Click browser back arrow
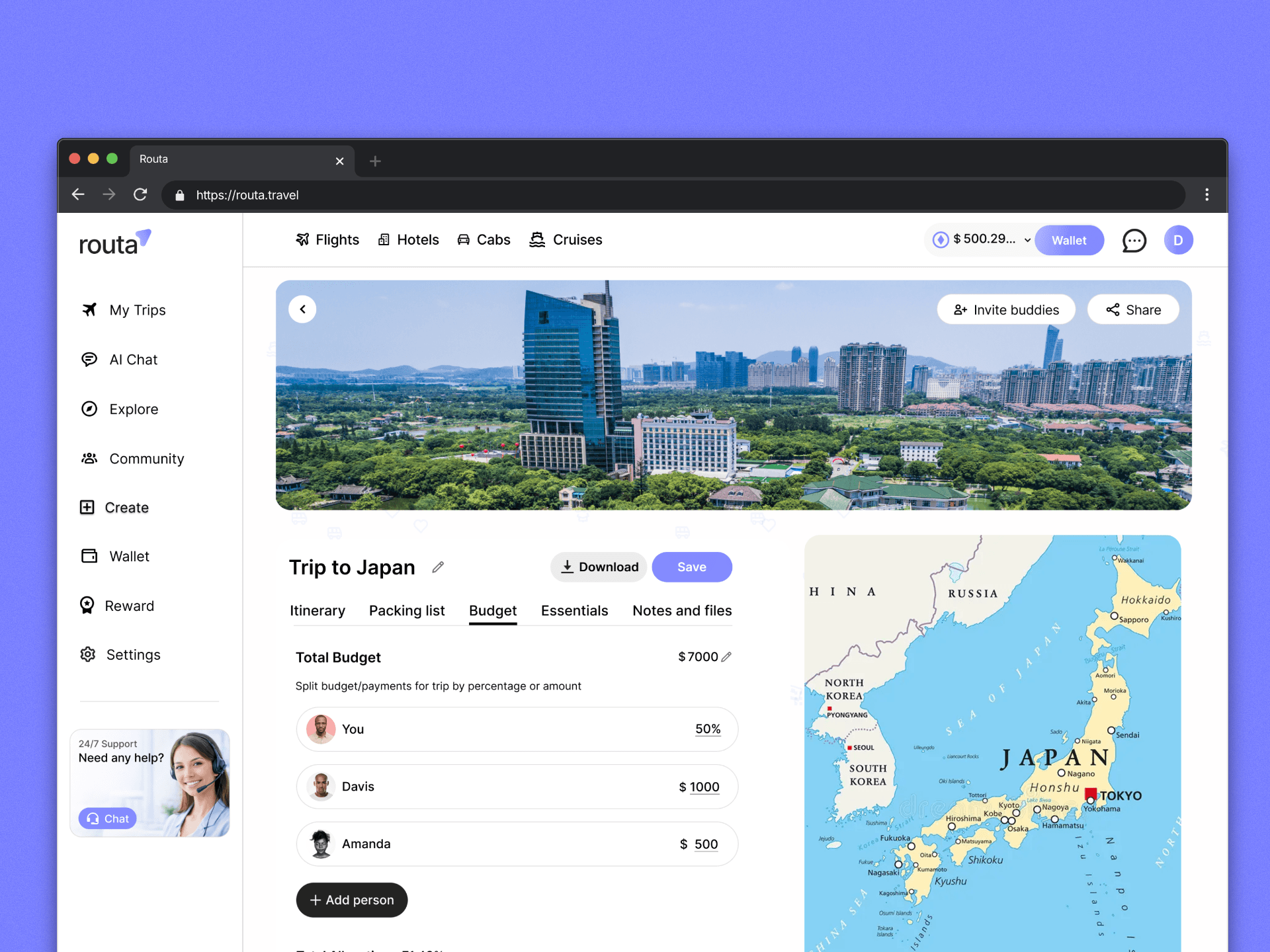The image size is (1270, 952). click(78, 194)
